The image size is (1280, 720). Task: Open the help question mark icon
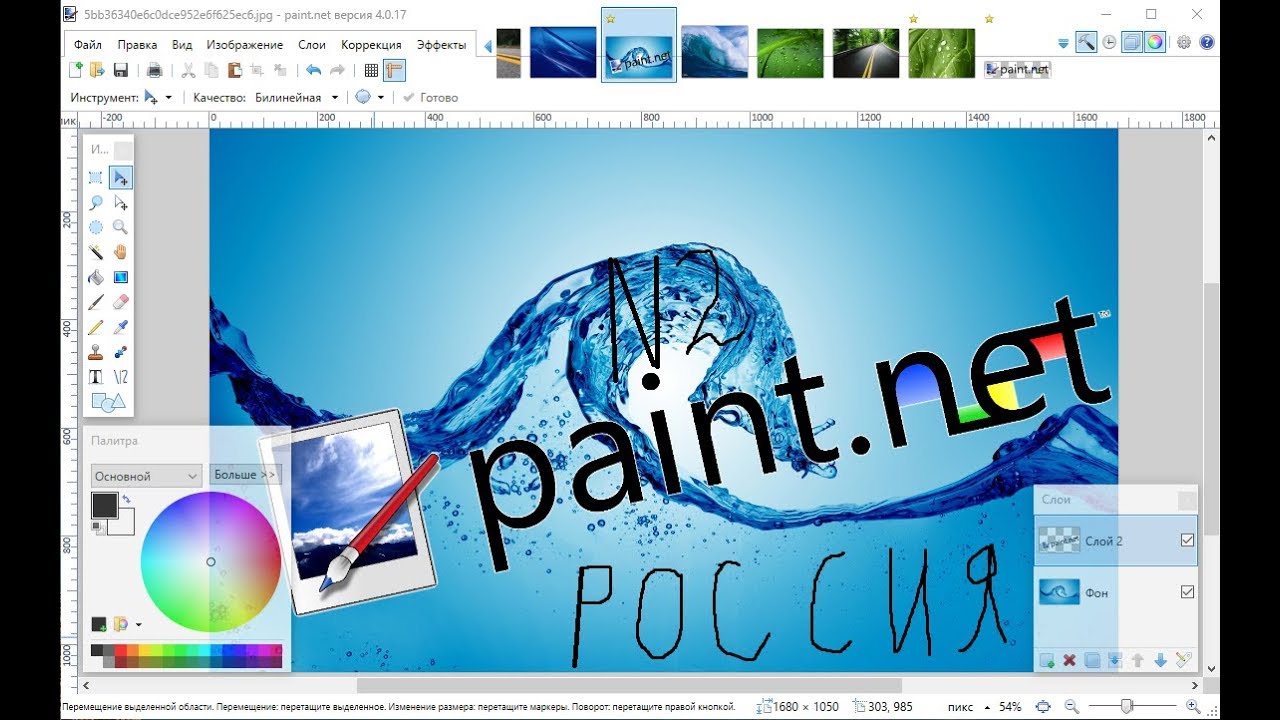coord(1207,42)
